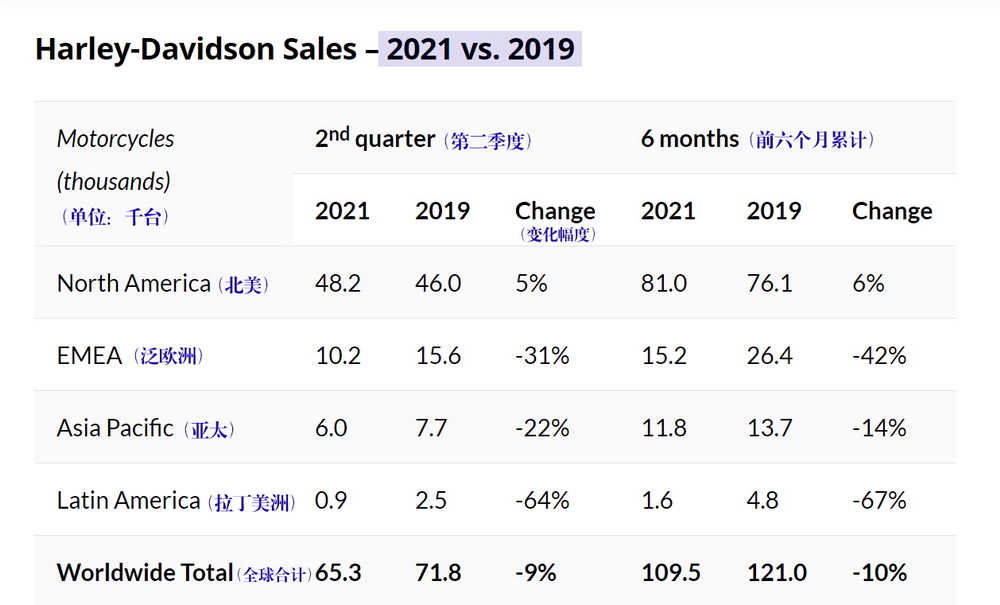Select the '2nd quarter' column group header
Viewport: 1000px width, 605px height.
(x=423, y=139)
